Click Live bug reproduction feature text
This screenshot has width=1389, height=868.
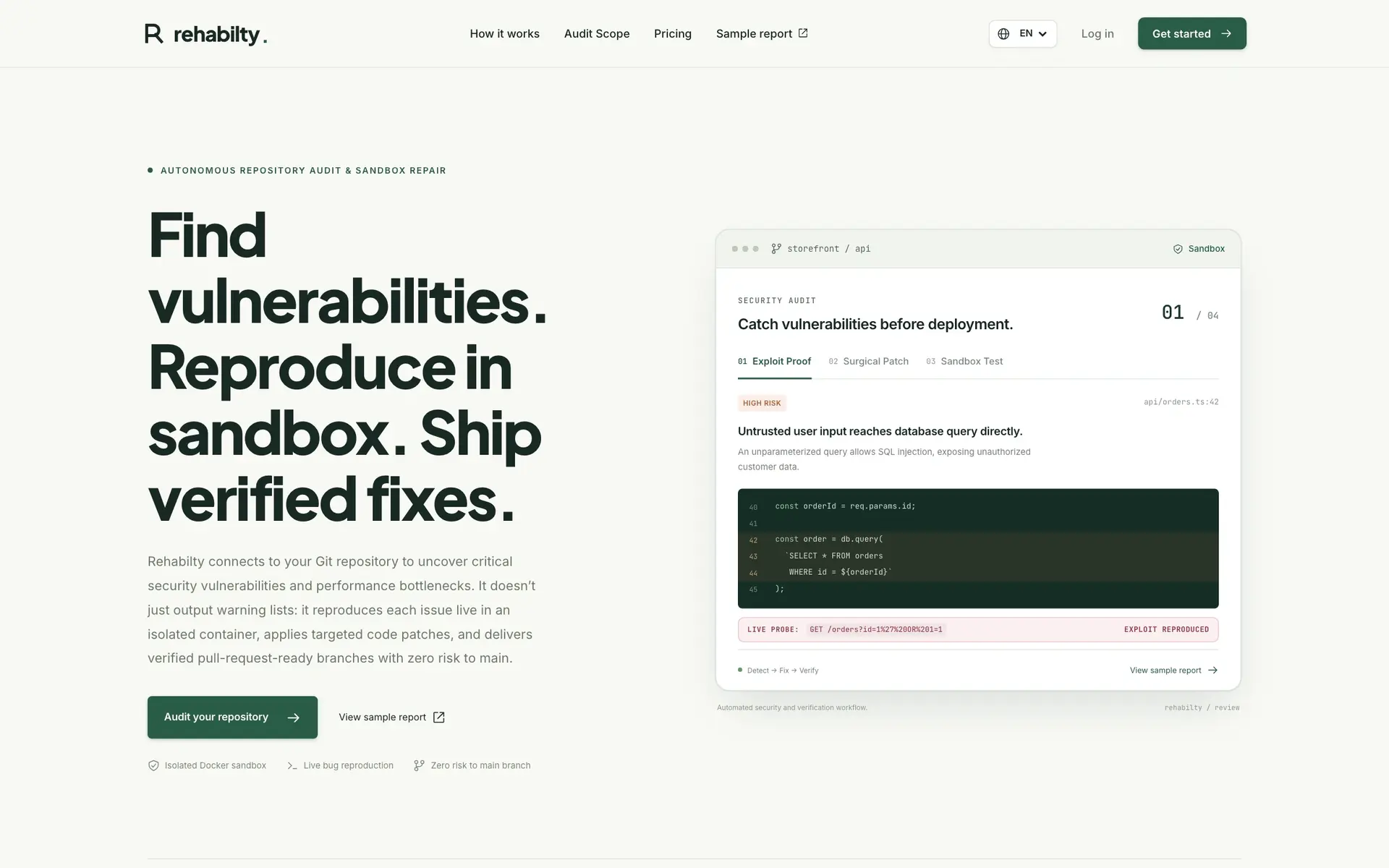coord(349,765)
